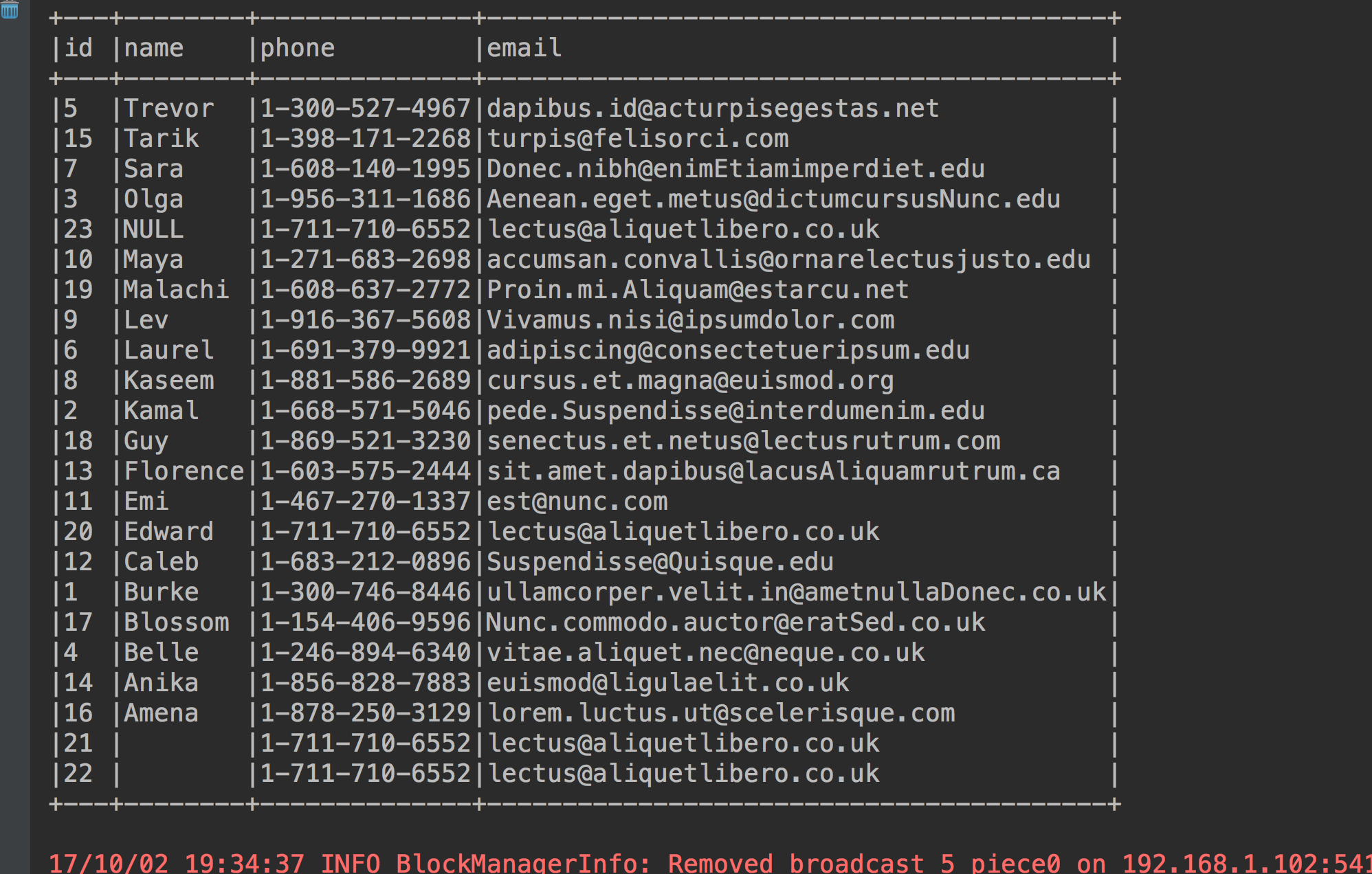Viewport: 1372px width, 874px height.
Task: Click email cursus.et.magna@euismod.org
Action: coord(690,381)
